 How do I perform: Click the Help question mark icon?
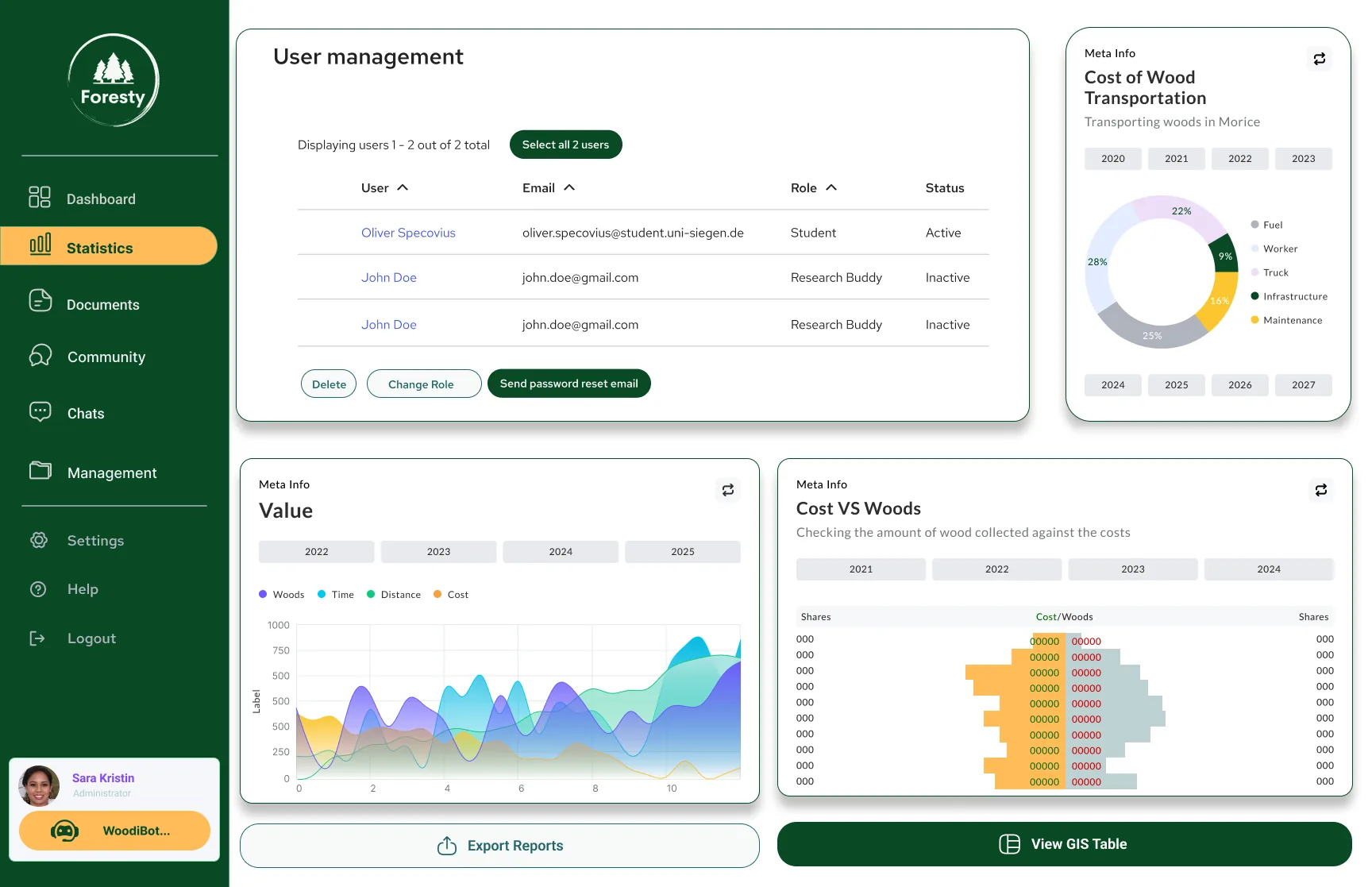click(x=38, y=589)
